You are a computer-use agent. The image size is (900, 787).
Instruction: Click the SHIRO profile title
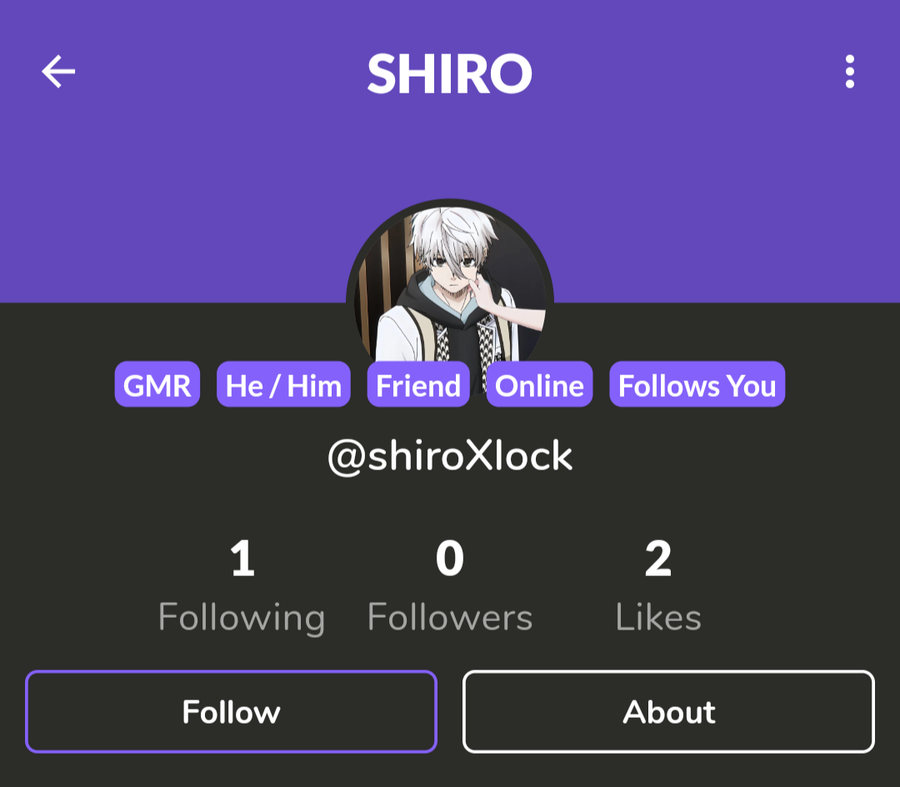[x=450, y=73]
